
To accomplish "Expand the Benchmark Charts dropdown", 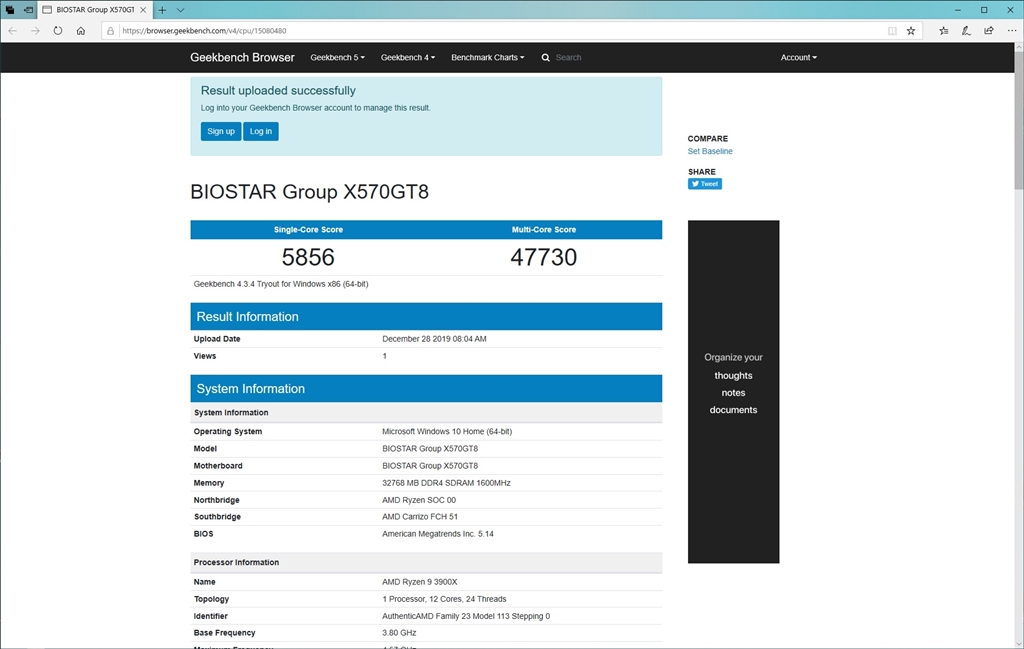I will [488, 57].
